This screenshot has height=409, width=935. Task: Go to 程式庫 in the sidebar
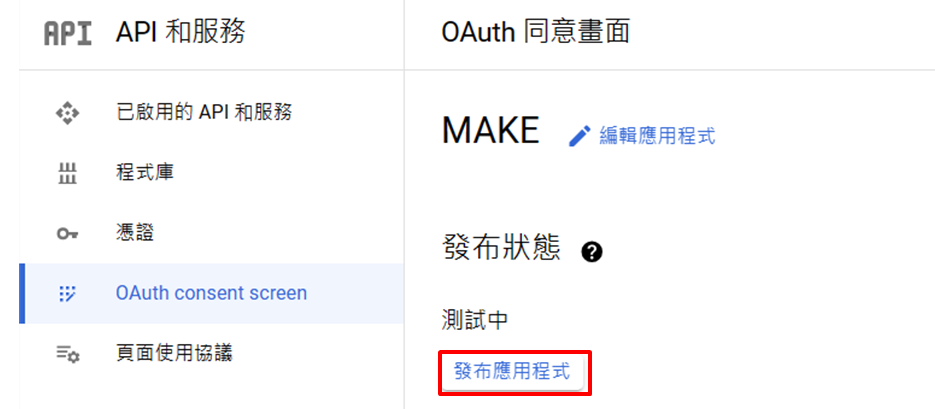click(145, 173)
